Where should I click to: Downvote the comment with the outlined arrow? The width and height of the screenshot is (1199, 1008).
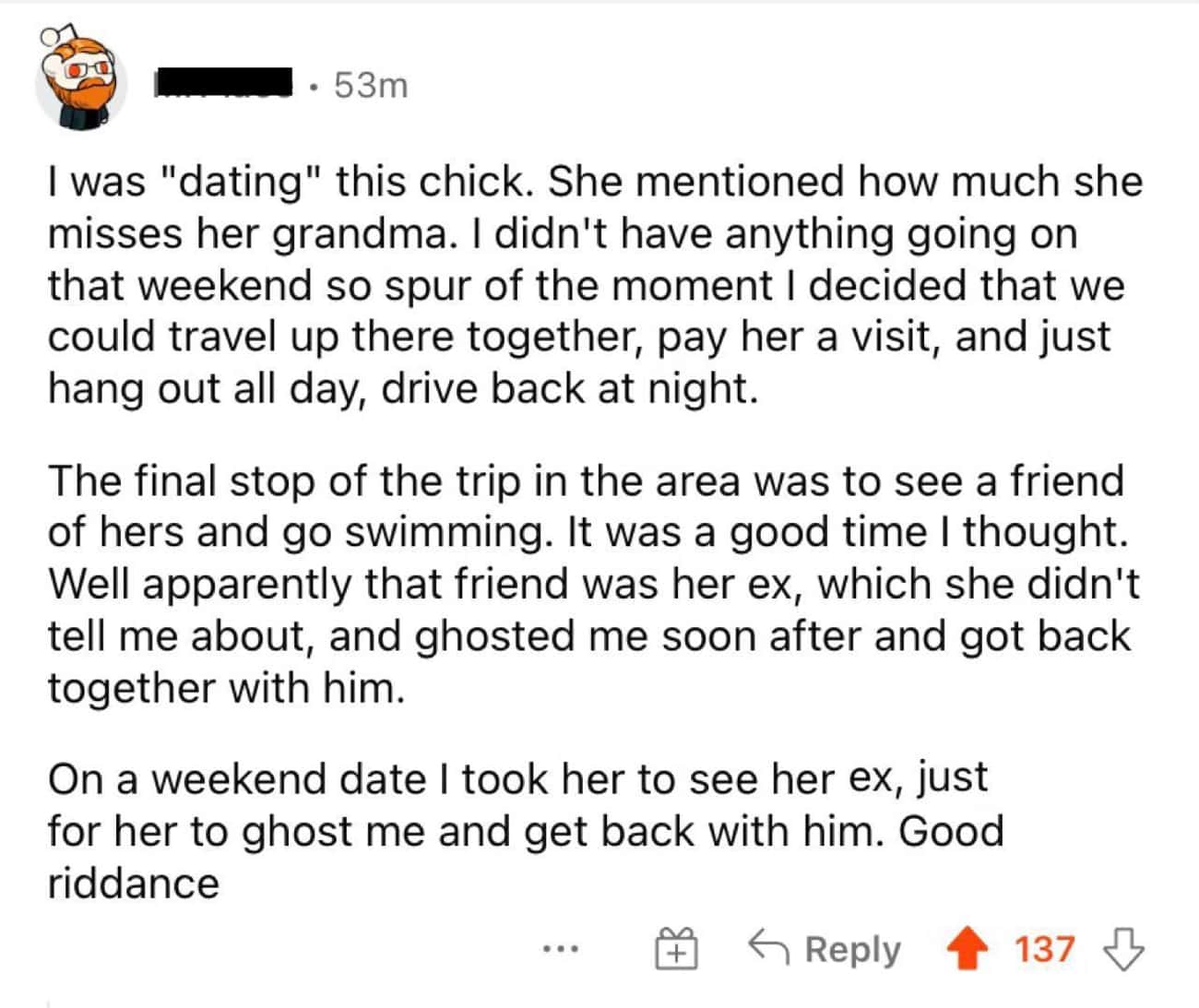(x=1123, y=950)
